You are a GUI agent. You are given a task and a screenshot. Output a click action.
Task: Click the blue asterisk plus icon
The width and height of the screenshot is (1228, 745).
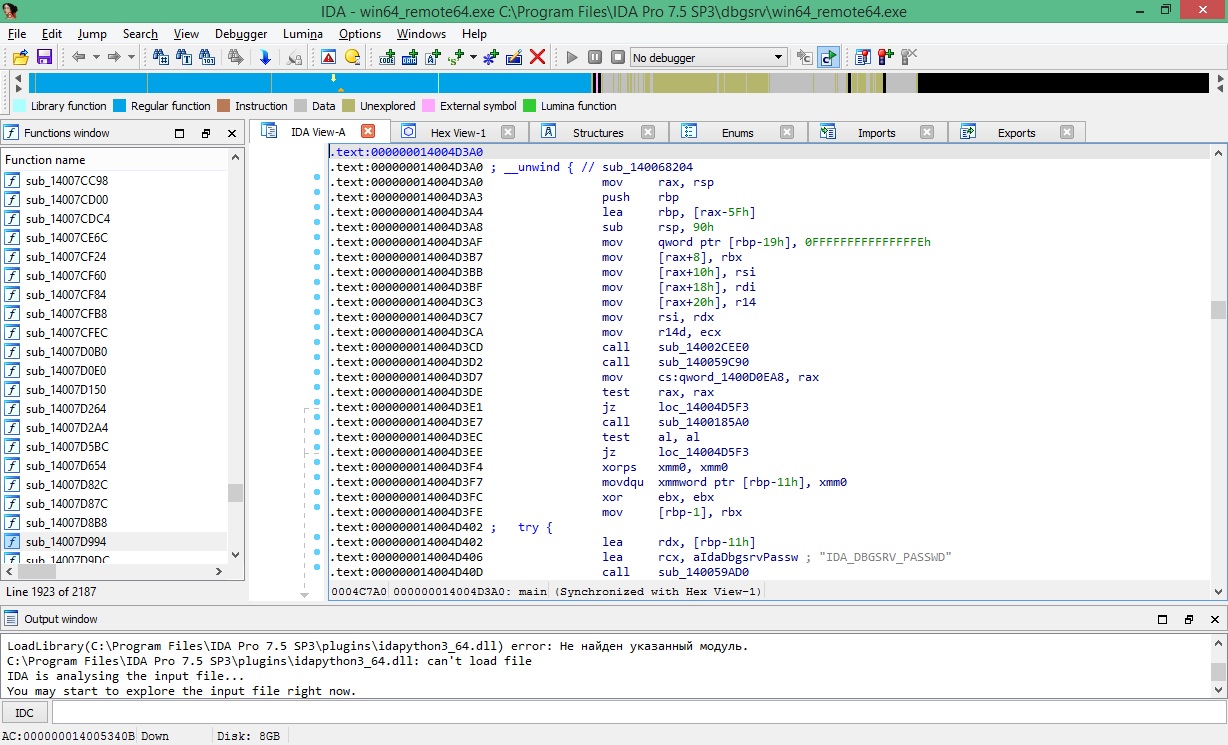pos(490,58)
